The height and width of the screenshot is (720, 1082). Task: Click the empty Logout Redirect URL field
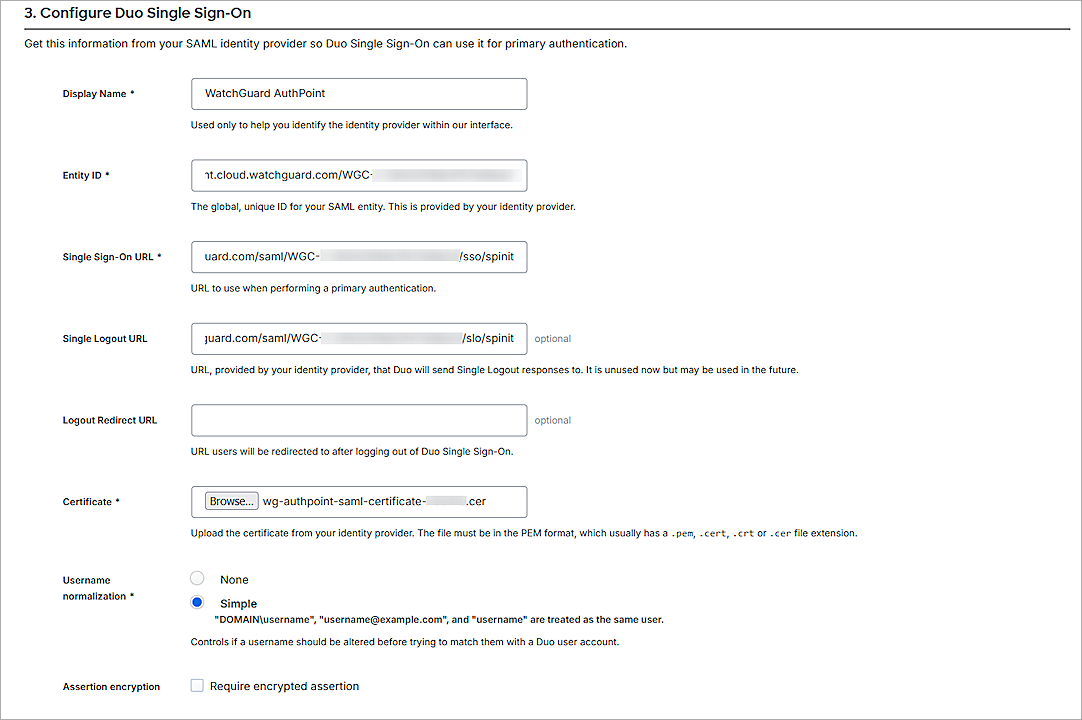coord(358,420)
